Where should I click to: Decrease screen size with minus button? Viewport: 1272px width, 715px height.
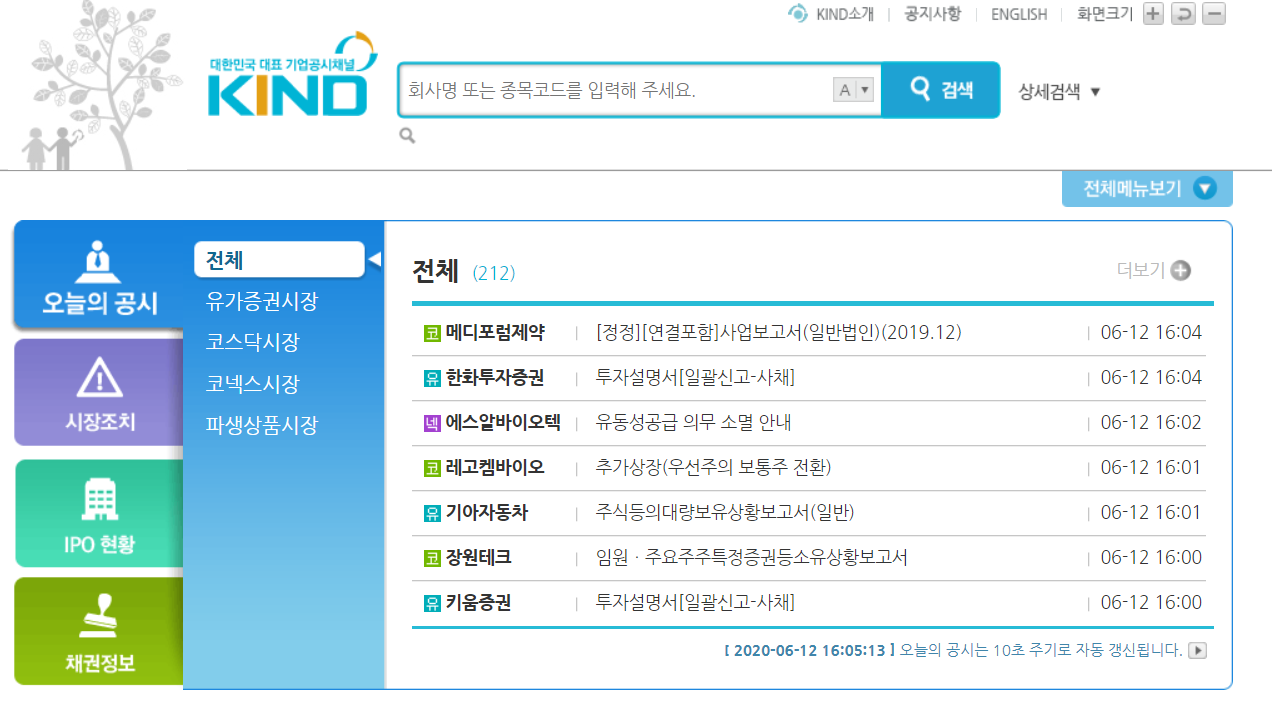(1214, 14)
